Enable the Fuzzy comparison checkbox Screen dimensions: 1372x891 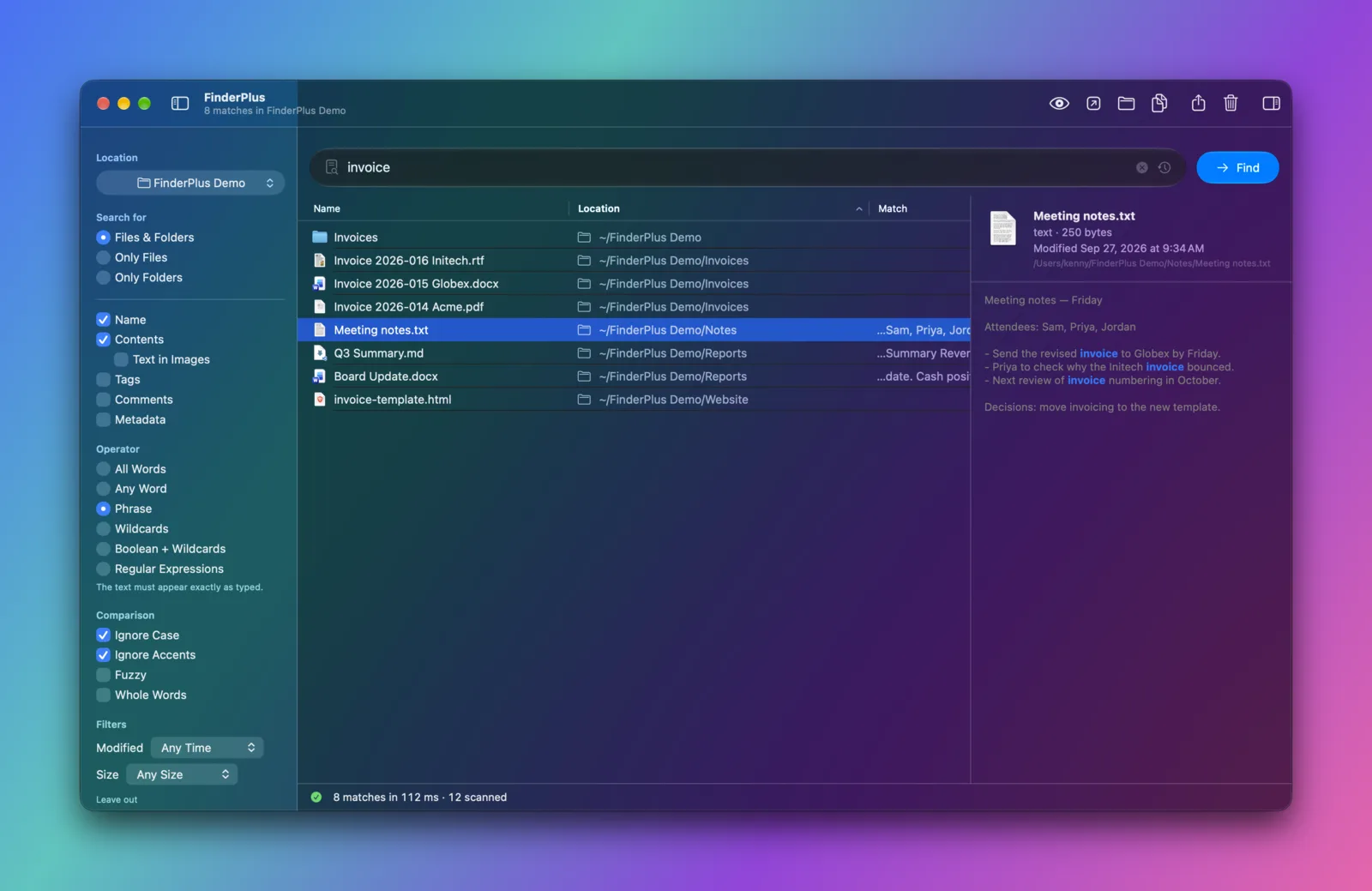pos(104,675)
